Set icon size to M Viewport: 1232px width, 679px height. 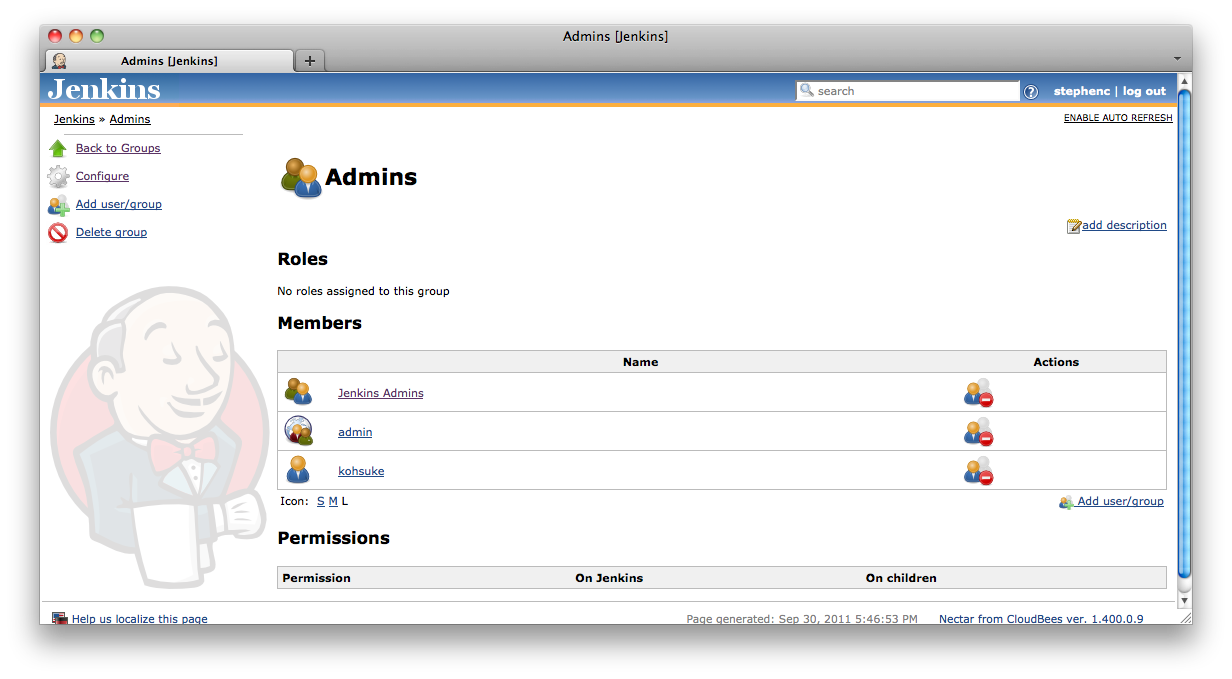pyautogui.click(x=333, y=501)
